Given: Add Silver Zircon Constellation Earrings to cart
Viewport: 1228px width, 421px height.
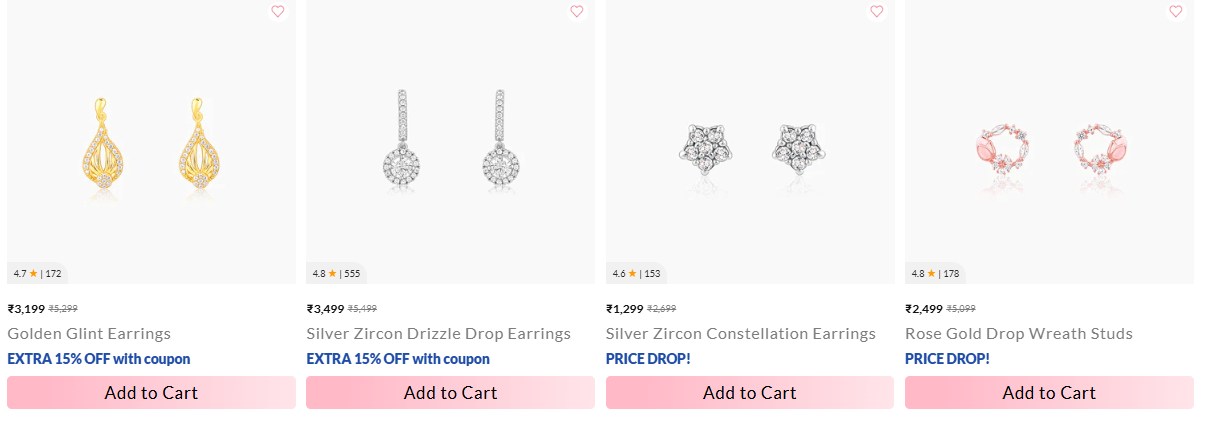Looking at the screenshot, I should point(749,393).
